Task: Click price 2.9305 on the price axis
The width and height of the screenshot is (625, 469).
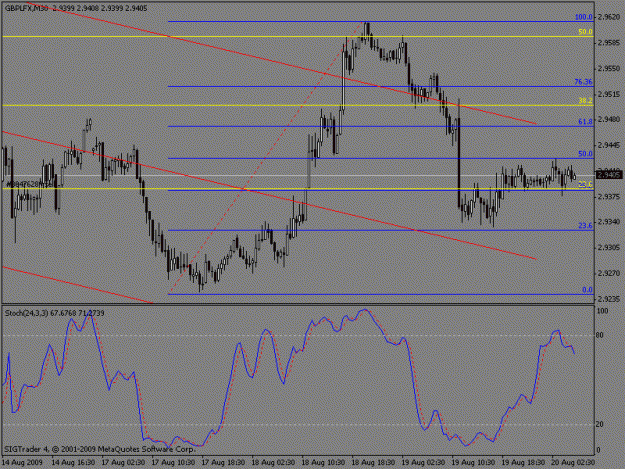Action: point(609,247)
